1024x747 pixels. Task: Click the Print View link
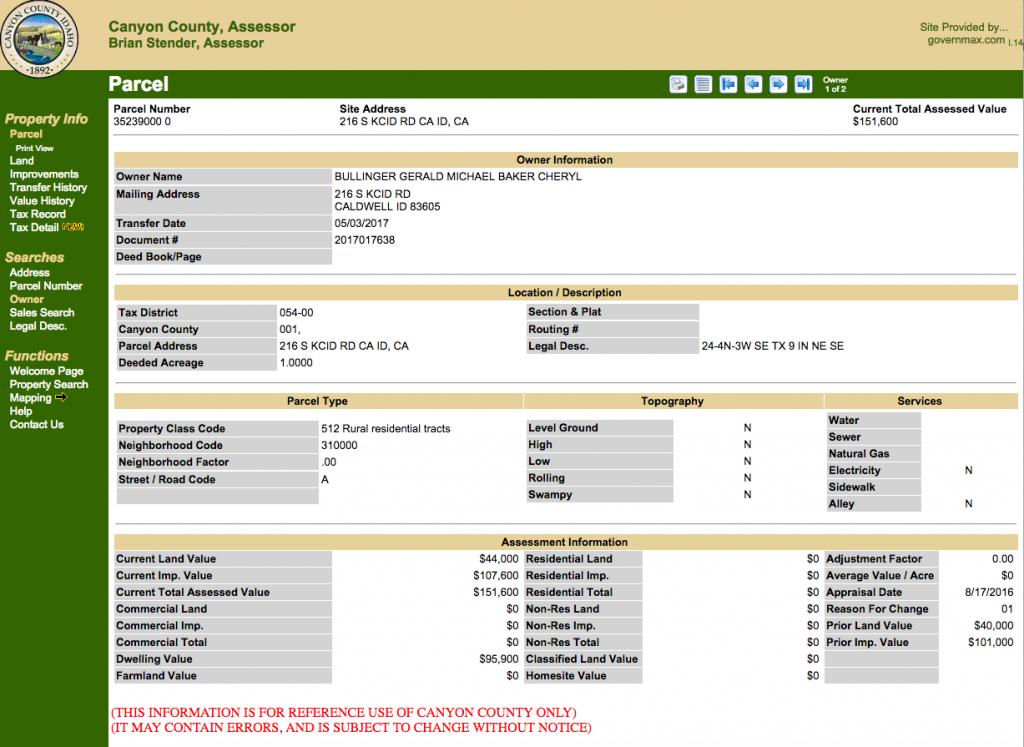[x=35, y=148]
